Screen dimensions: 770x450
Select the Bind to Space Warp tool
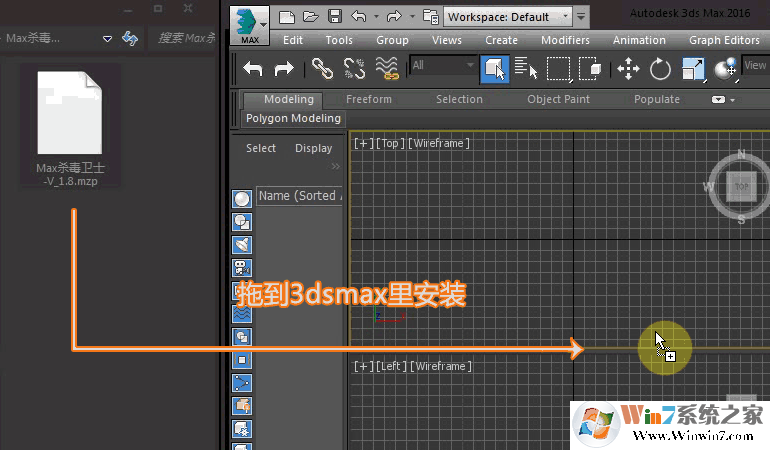(387, 68)
